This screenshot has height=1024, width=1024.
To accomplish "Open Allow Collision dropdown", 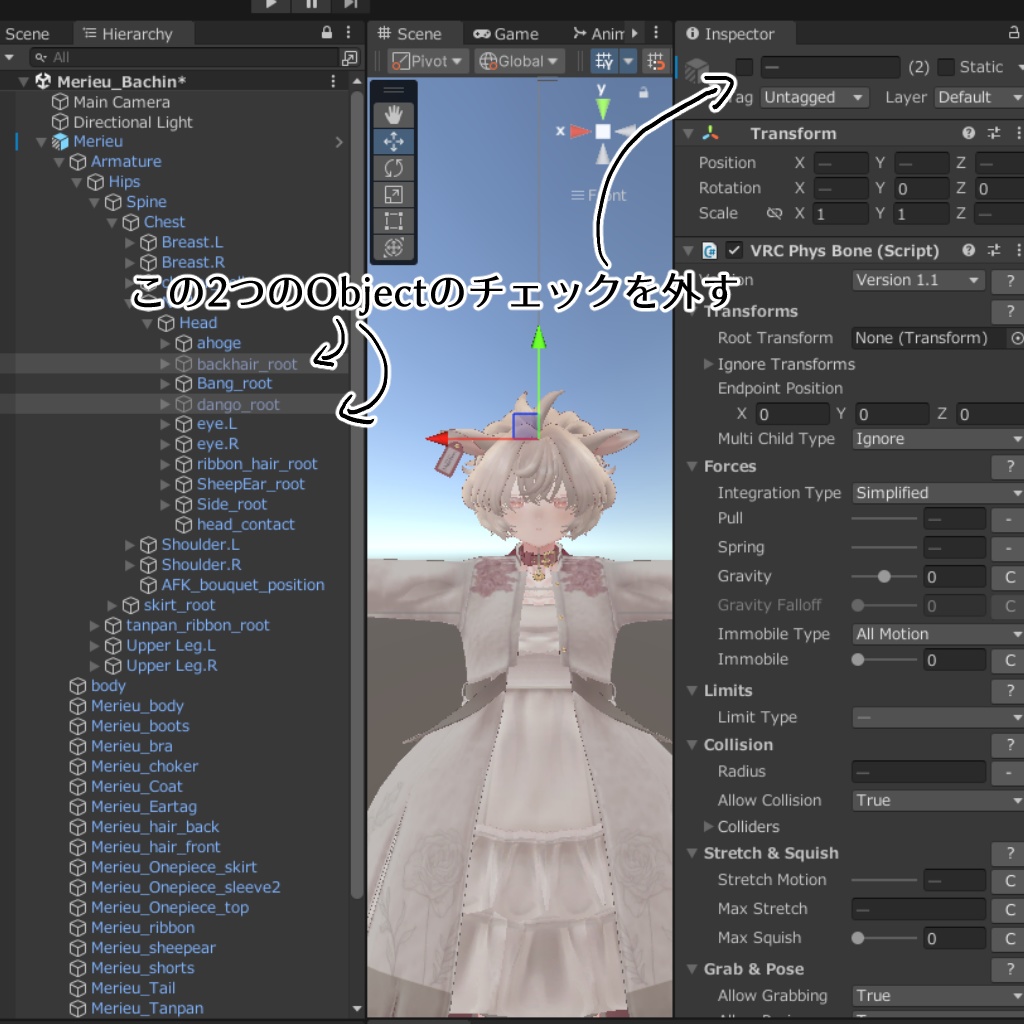I will [938, 801].
